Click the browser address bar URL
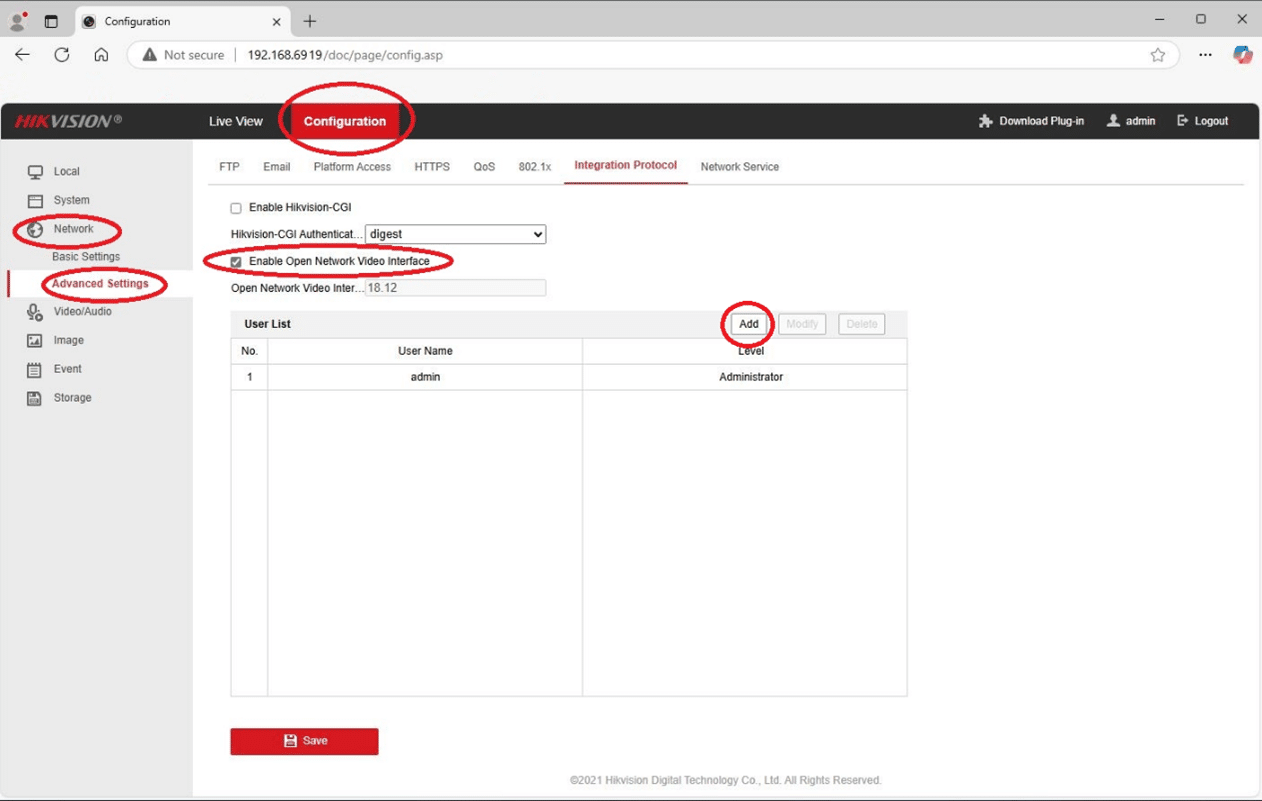1262x801 pixels. 345,55
